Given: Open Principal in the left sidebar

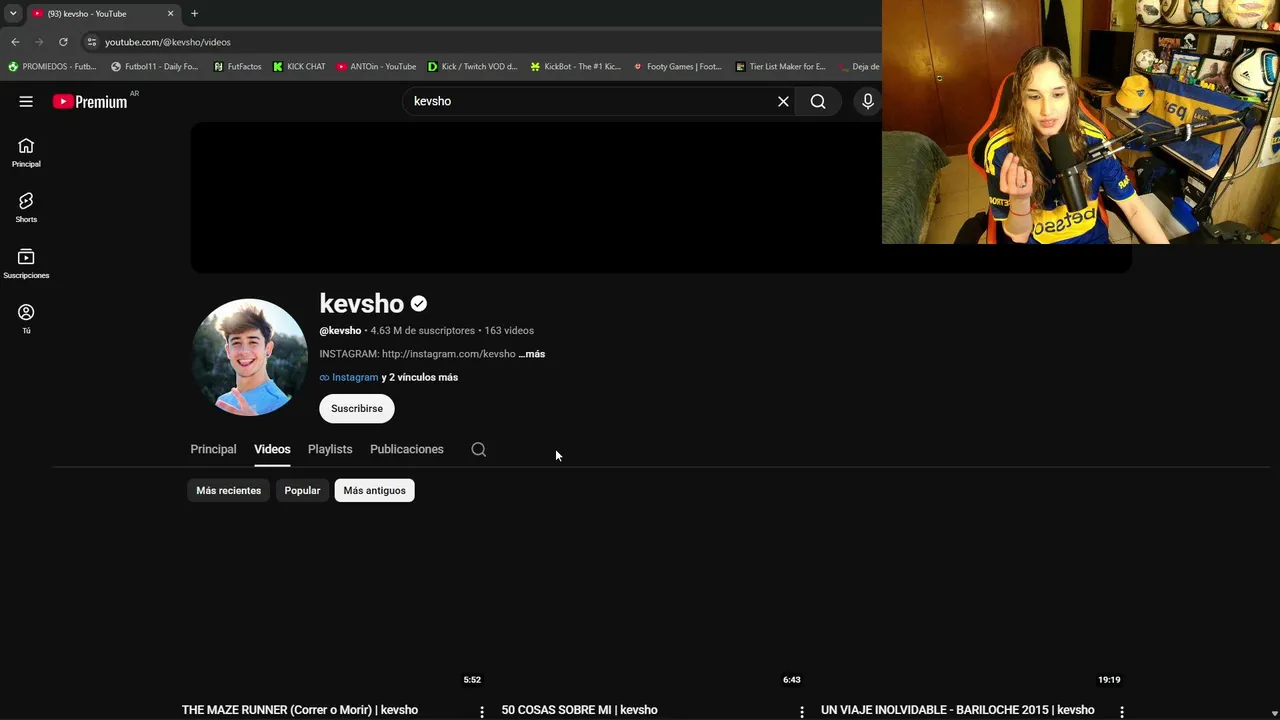Looking at the screenshot, I should [26, 153].
